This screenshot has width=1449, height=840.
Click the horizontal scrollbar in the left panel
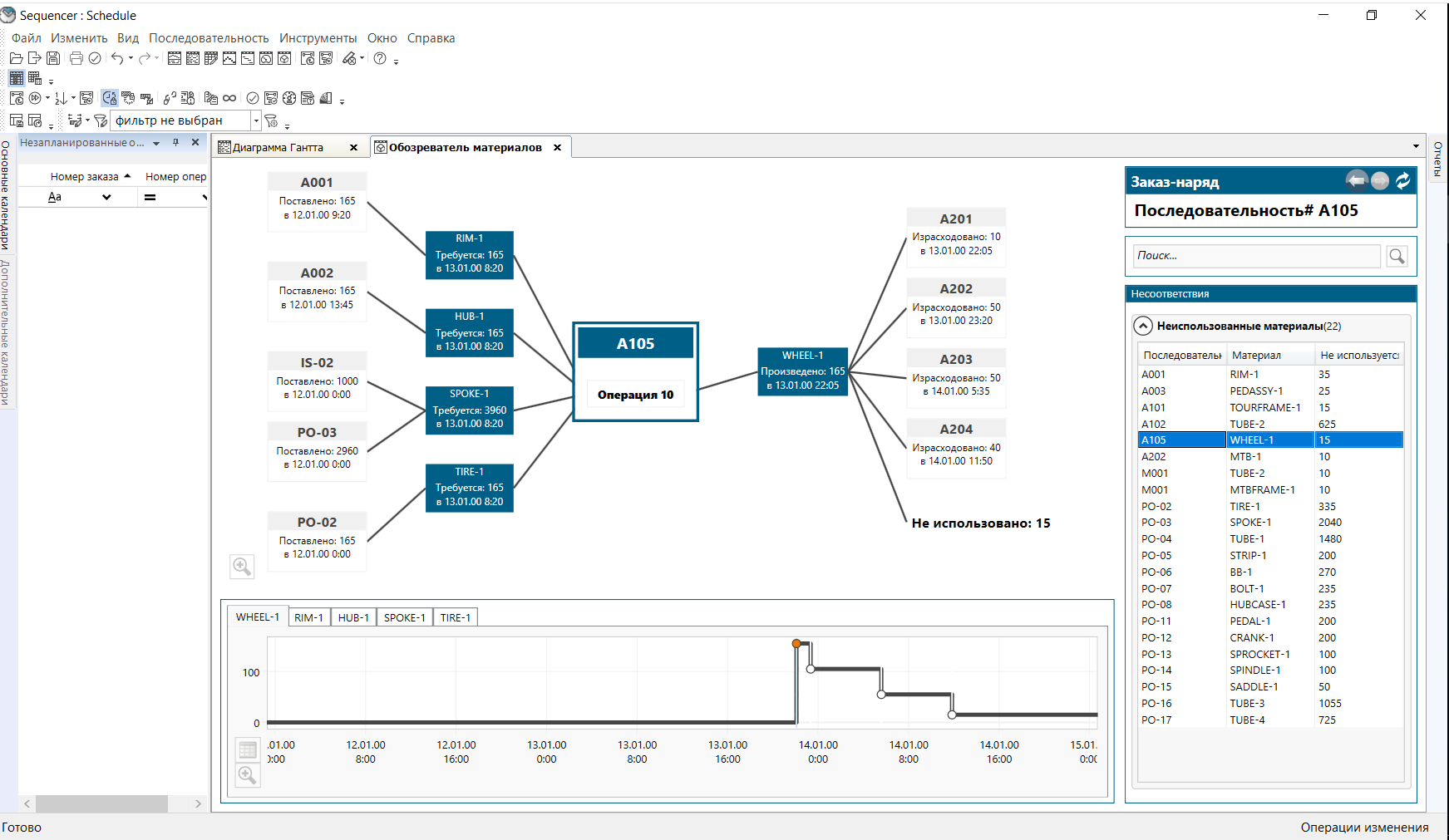tap(102, 803)
